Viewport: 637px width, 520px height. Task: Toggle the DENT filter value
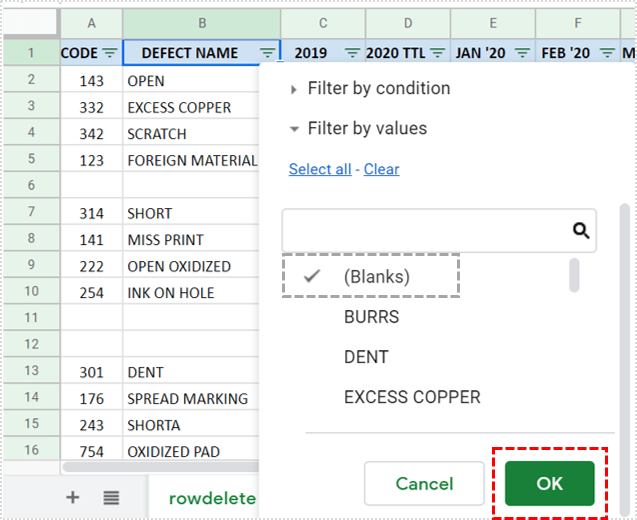366,357
